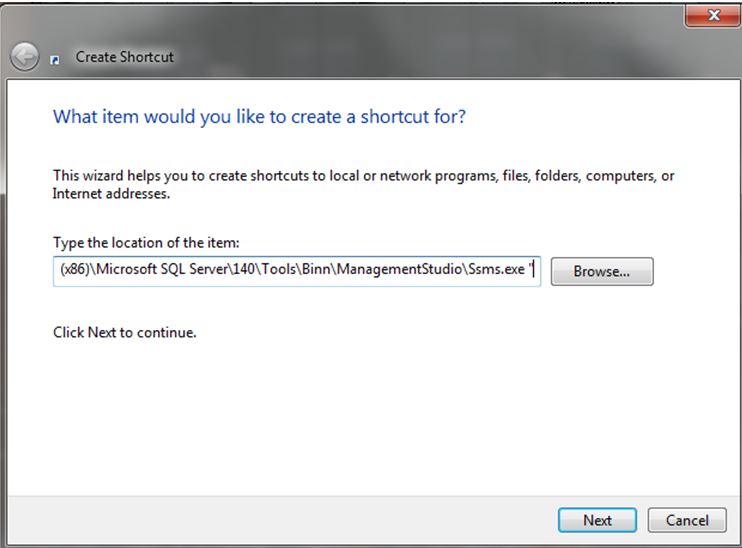The height and width of the screenshot is (548, 742).
Task: Click the "Type the location of the item" label
Action: click(x=146, y=243)
